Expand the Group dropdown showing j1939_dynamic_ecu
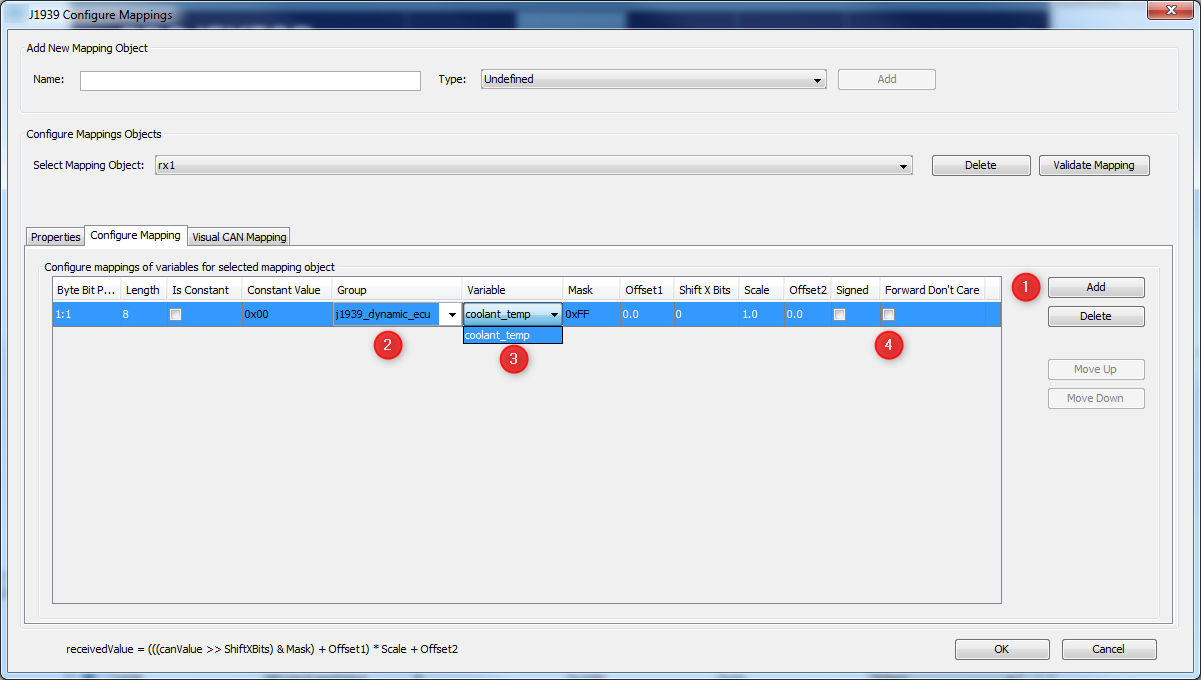Screen dimensions: 1201x680 (x=450, y=313)
